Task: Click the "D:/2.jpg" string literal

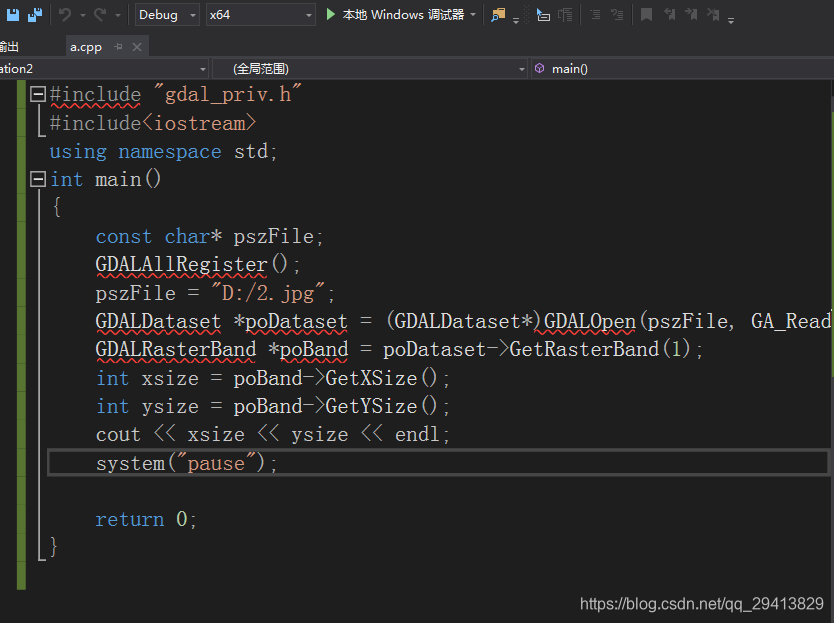Action: point(268,293)
